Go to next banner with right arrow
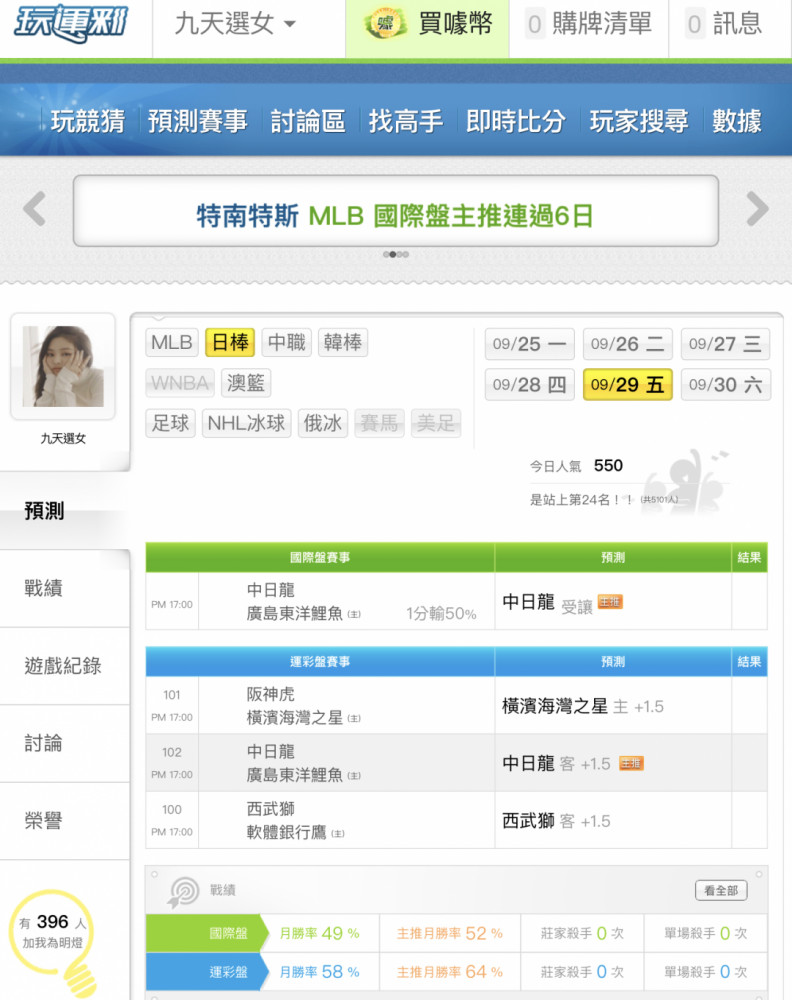Image resolution: width=792 pixels, height=1000 pixels. 757,209
